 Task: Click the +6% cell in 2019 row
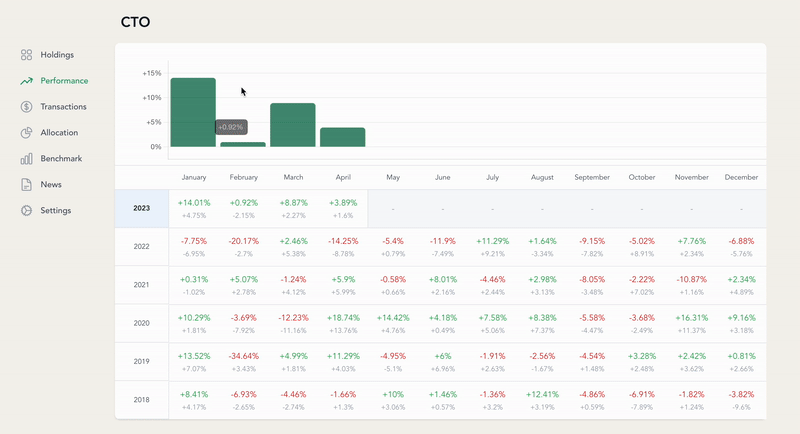[443, 355]
